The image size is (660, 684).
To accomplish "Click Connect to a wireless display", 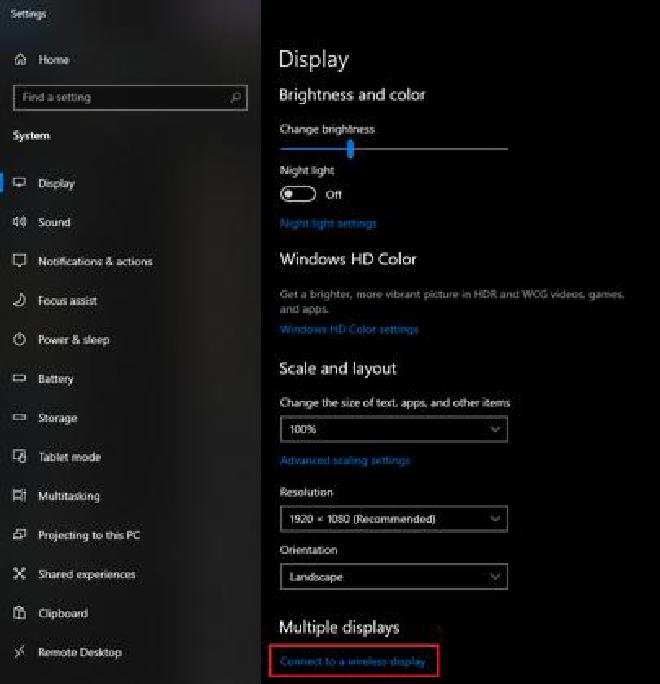I will pos(352,661).
